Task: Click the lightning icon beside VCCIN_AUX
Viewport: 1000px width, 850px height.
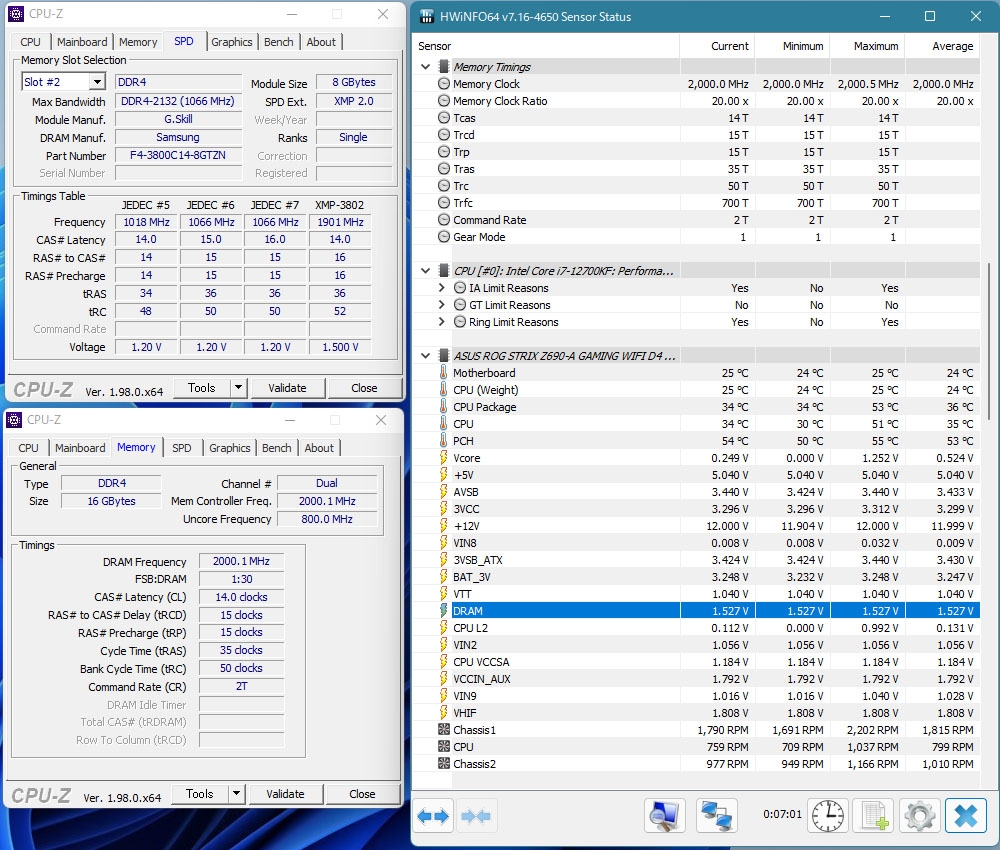Action: (x=443, y=678)
